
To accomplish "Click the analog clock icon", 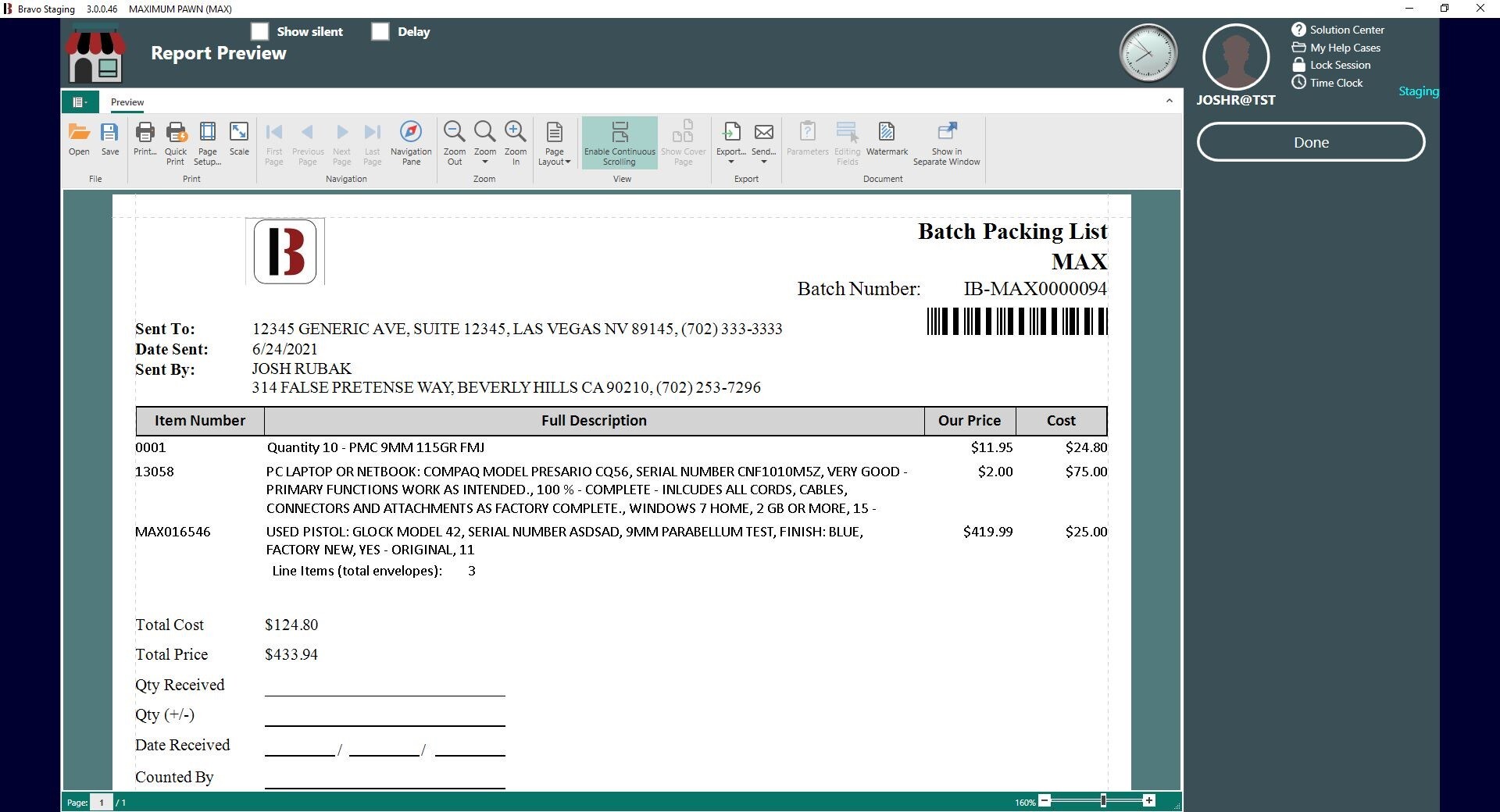I will pyautogui.click(x=1148, y=53).
